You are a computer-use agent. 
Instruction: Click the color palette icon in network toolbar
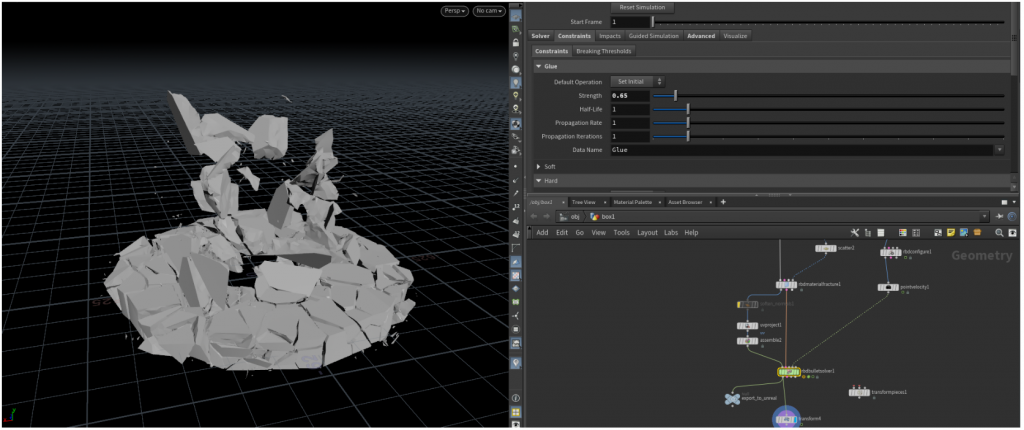903,233
